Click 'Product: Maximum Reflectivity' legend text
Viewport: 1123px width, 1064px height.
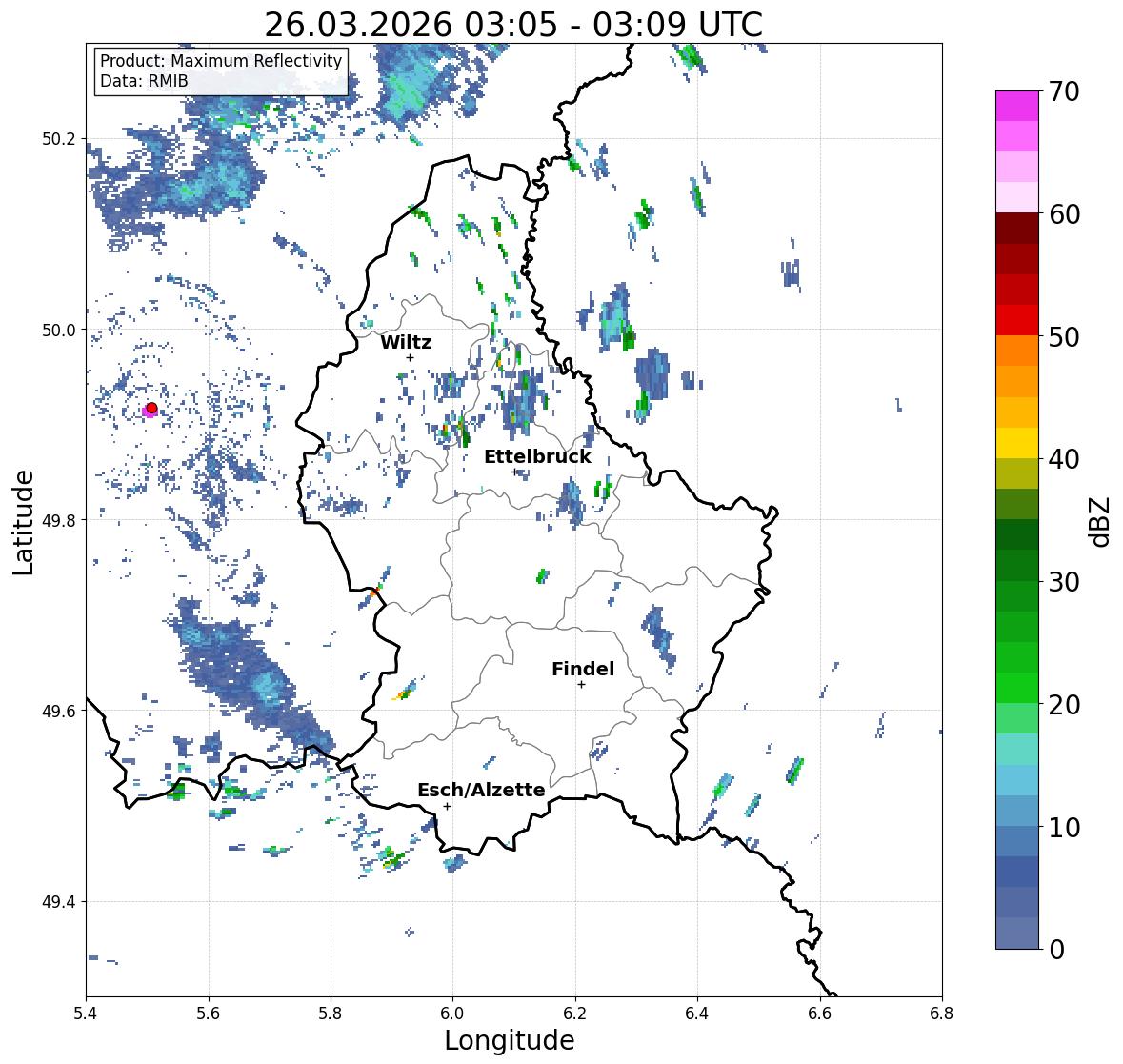pyautogui.click(x=221, y=61)
